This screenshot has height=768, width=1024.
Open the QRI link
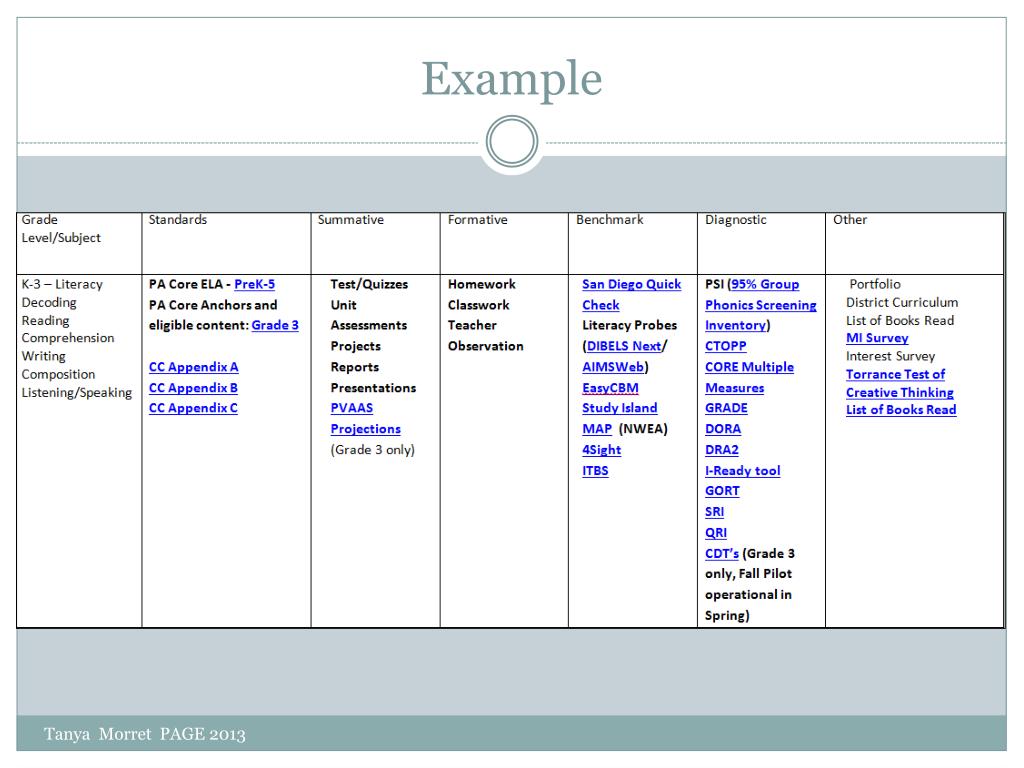(716, 533)
